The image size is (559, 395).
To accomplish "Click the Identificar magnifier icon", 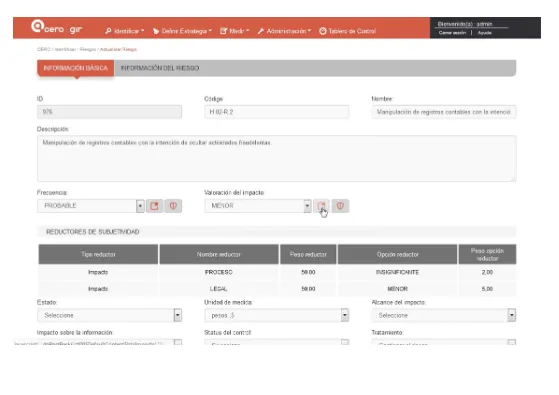I will point(108,31).
